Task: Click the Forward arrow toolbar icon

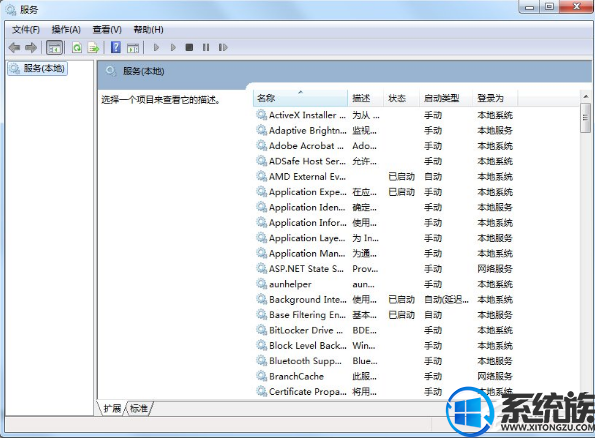Action: click(x=31, y=47)
